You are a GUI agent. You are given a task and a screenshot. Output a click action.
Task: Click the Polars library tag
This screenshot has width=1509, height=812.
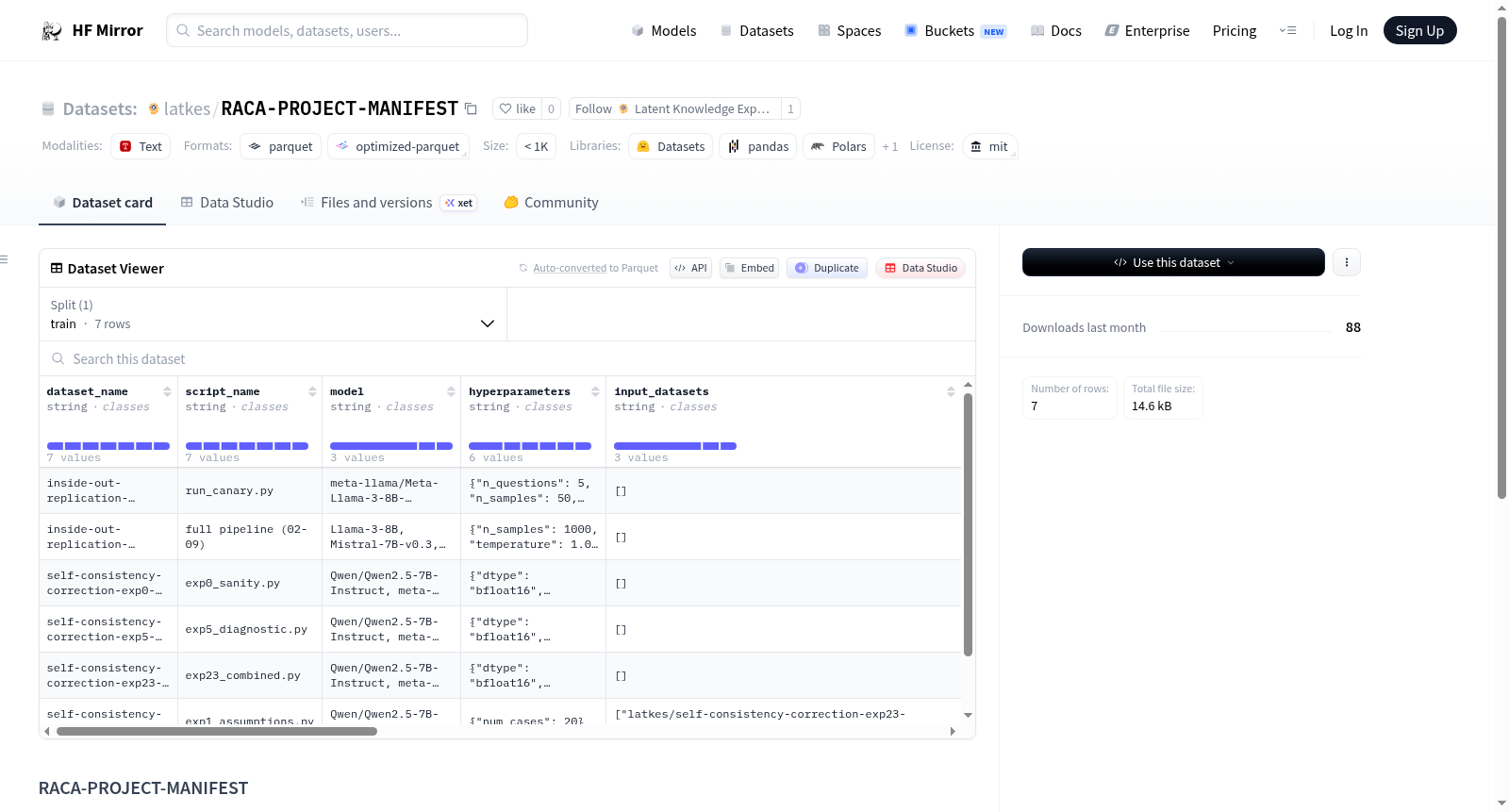[839, 146]
